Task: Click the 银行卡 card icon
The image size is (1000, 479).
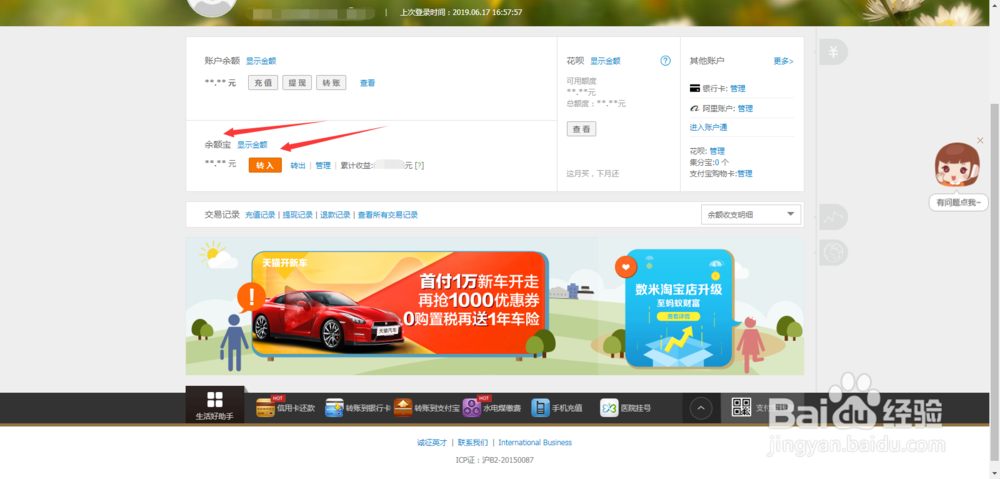Action: [x=695, y=89]
